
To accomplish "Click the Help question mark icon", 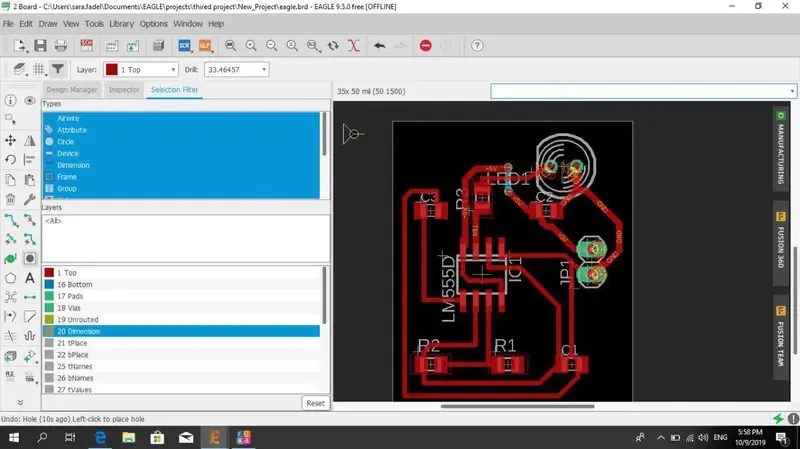I will (477, 46).
